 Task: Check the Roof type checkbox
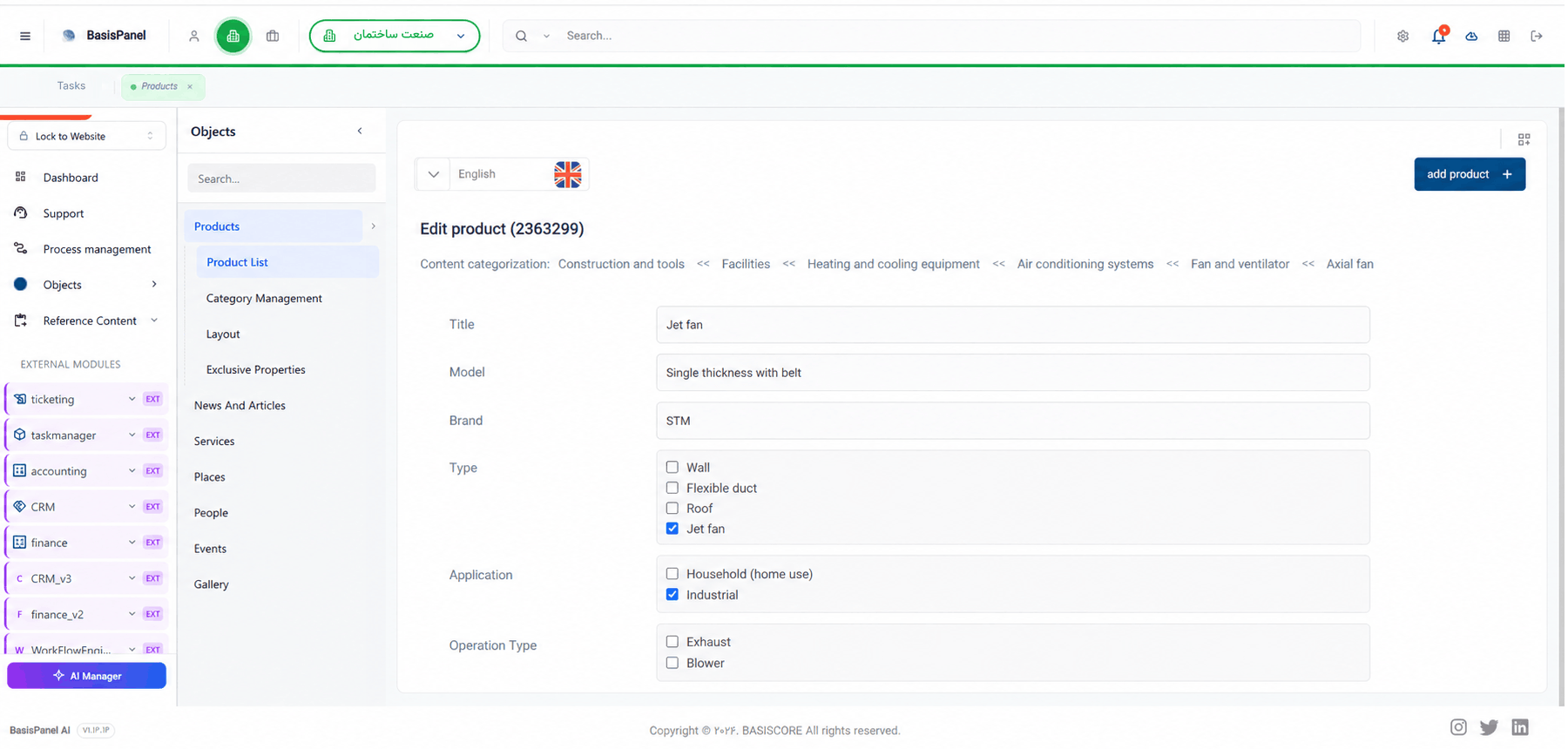coord(672,508)
